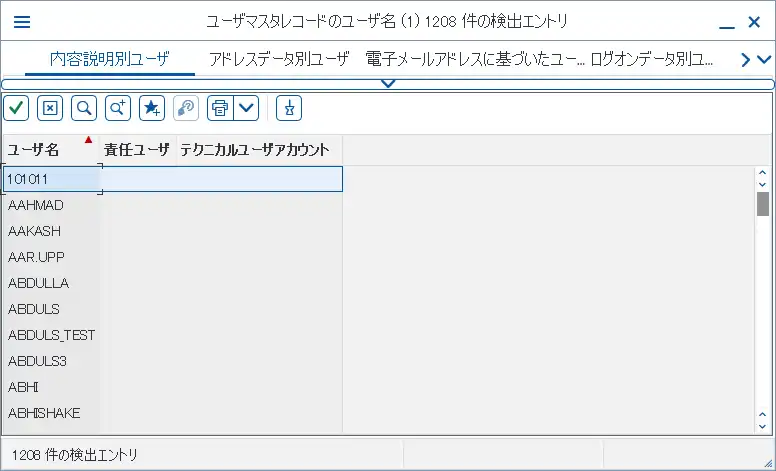Image resolution: width=776 pixels, height=471 pixels.
Task: Open the 電子メールアドレスに基づいたユー... tab
Action: click(x=475, y=60)
